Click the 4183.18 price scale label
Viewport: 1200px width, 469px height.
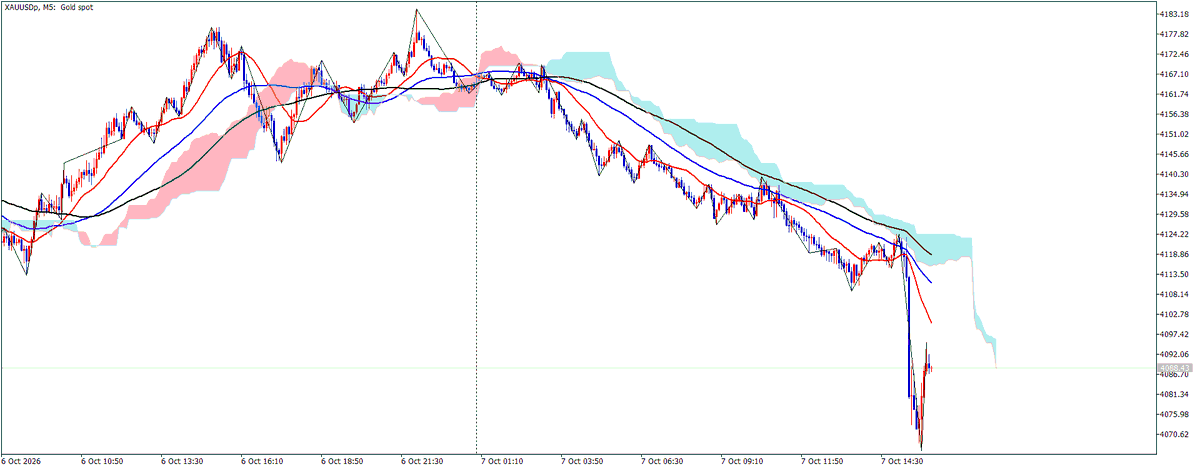pos(1173,14)
